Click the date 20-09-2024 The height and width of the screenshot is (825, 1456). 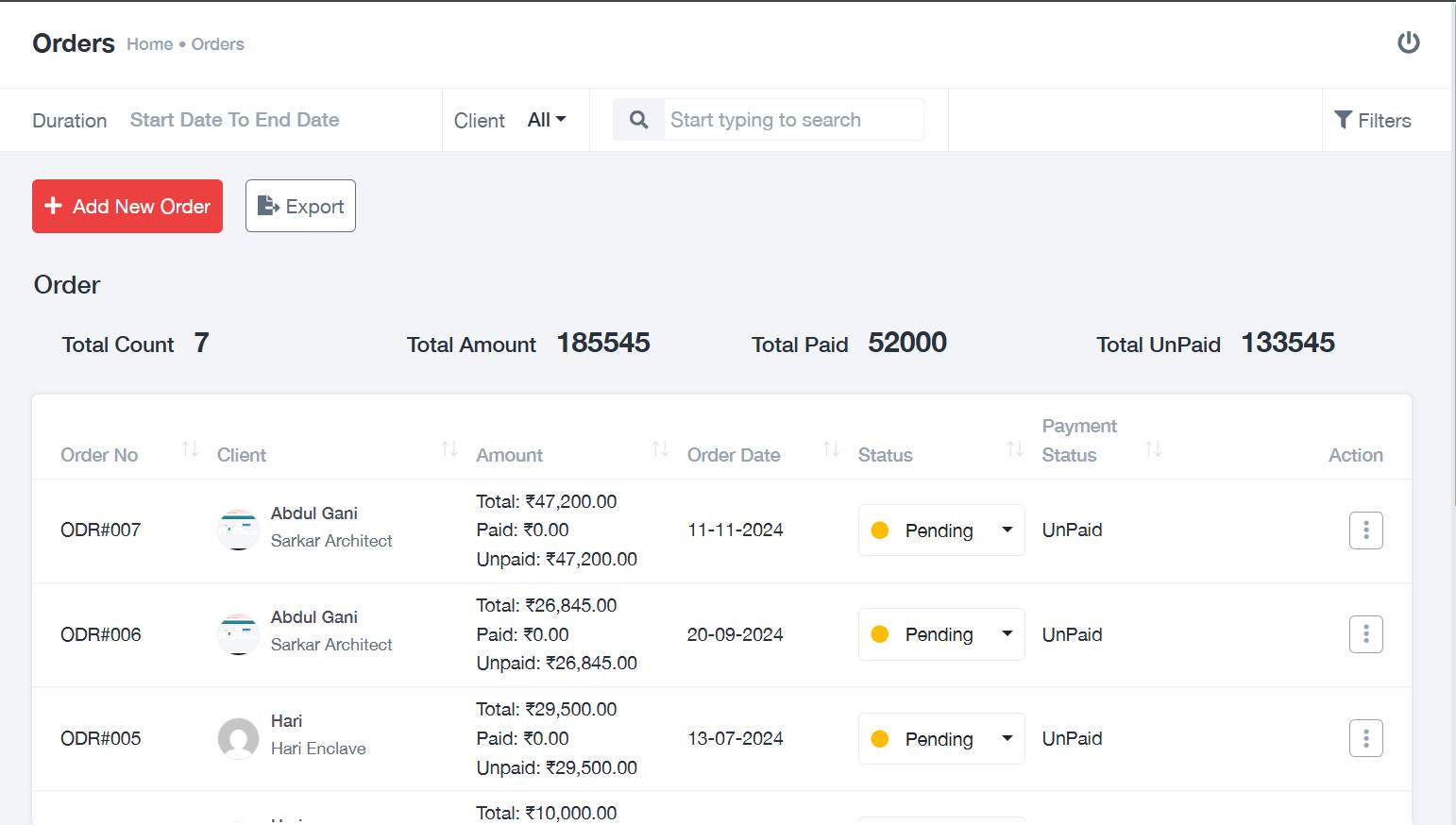tap(735, 634)
